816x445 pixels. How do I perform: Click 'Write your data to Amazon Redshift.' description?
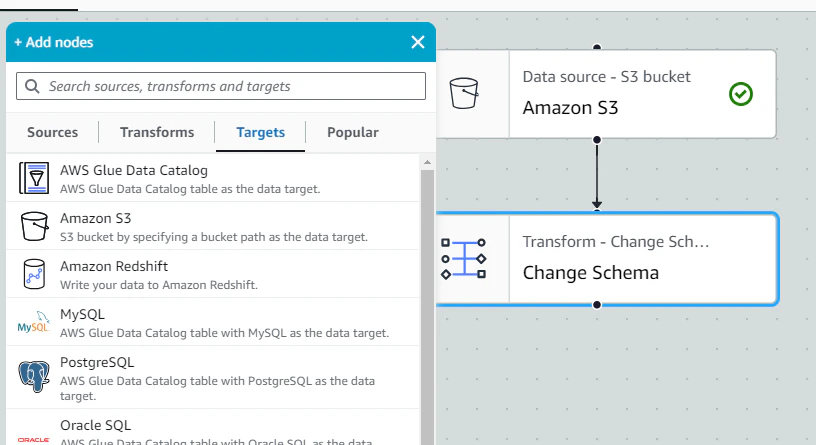point(159,285)
